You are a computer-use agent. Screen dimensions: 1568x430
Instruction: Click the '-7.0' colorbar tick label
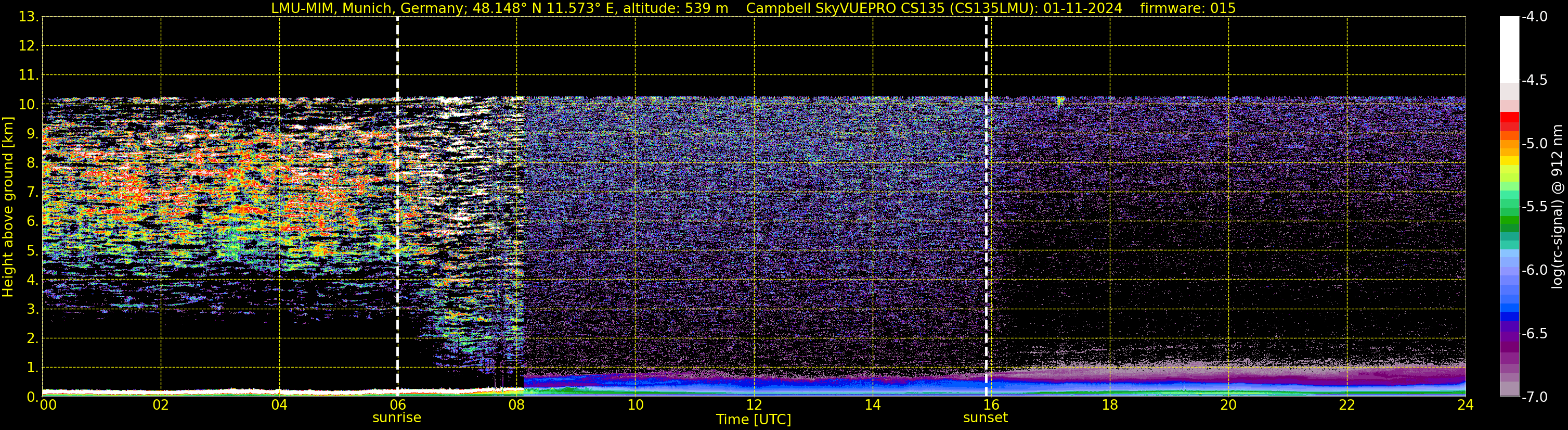tap(1534, 397)
